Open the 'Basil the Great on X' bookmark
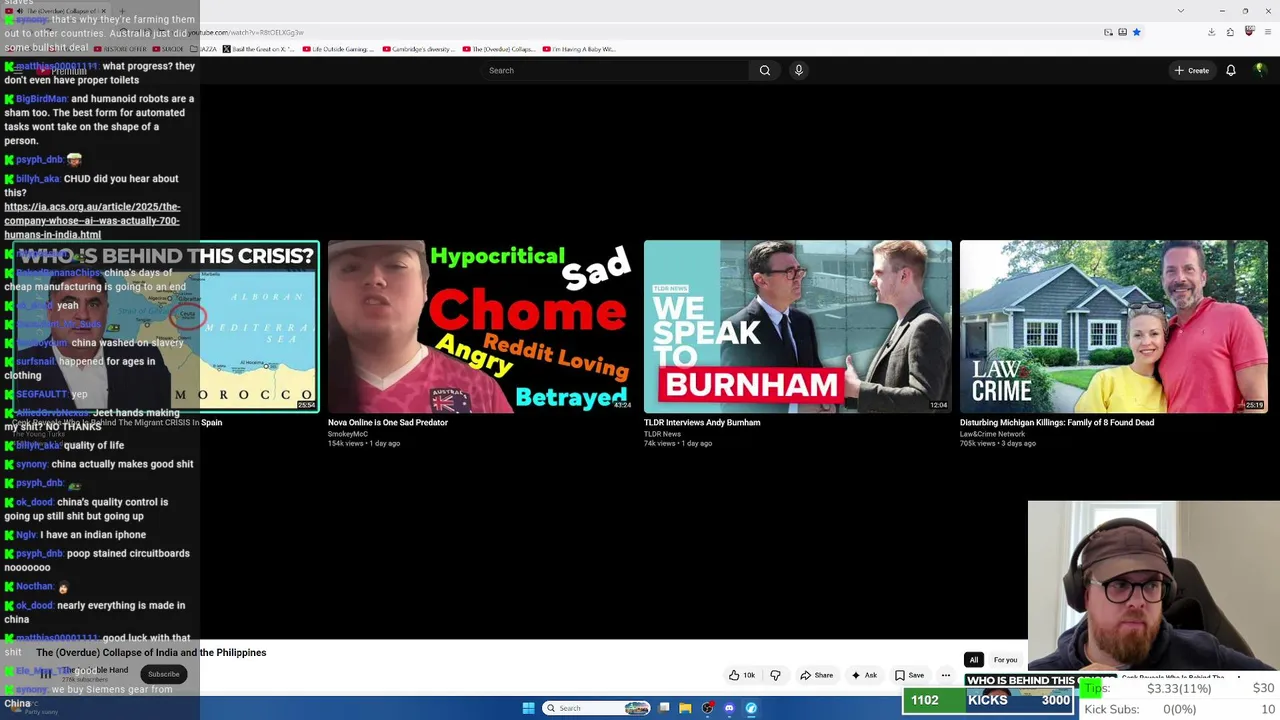 [x=258, y=49]
